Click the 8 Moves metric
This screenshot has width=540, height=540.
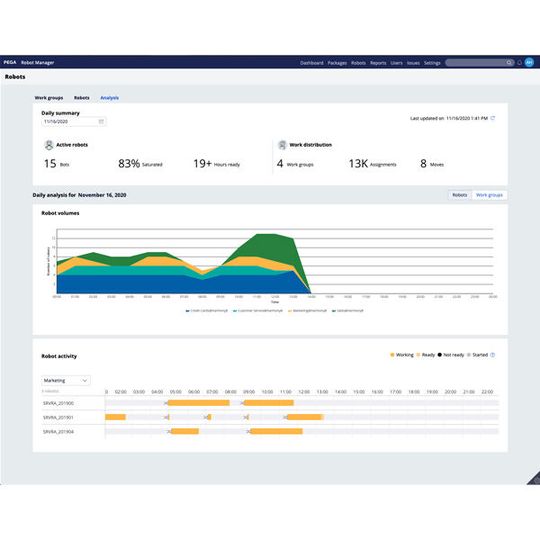[x=432, y=164]
